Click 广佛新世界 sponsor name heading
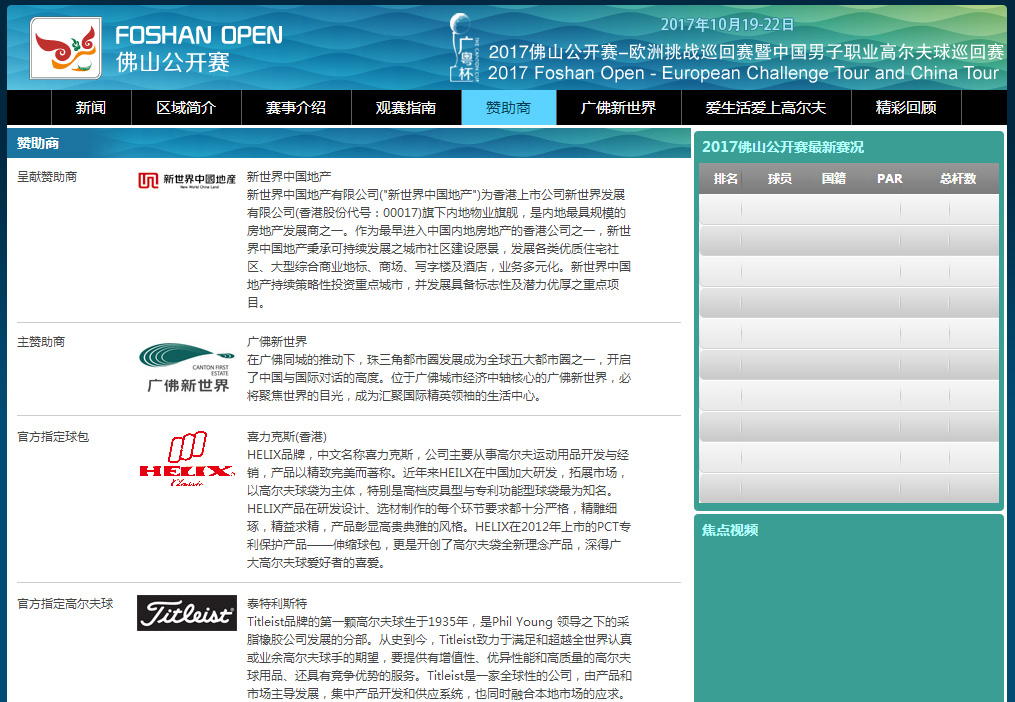Viewport: 1015px width, 702px height. pos(277,341)
